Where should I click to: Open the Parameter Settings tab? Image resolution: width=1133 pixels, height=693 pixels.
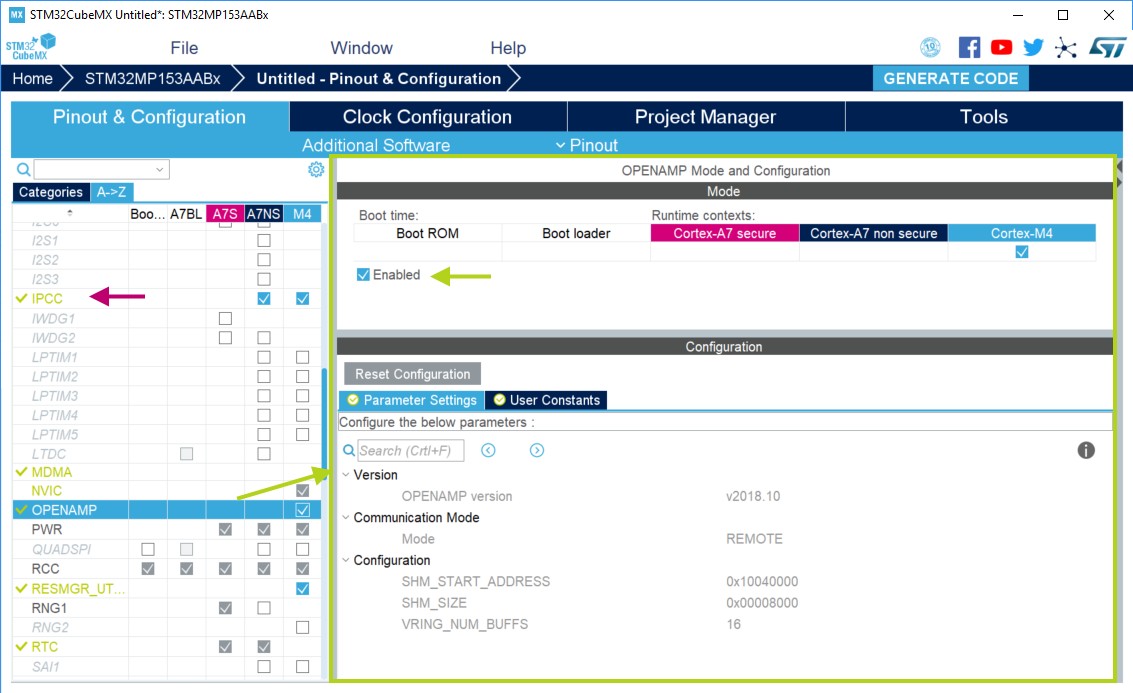(412, 400)
